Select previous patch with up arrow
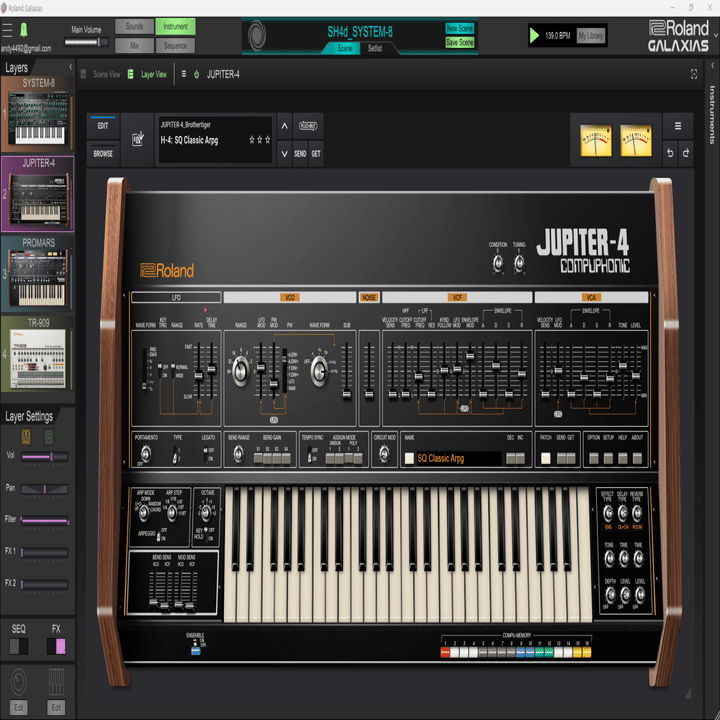Viewport: 720px width, 720px height. point(285,126)
